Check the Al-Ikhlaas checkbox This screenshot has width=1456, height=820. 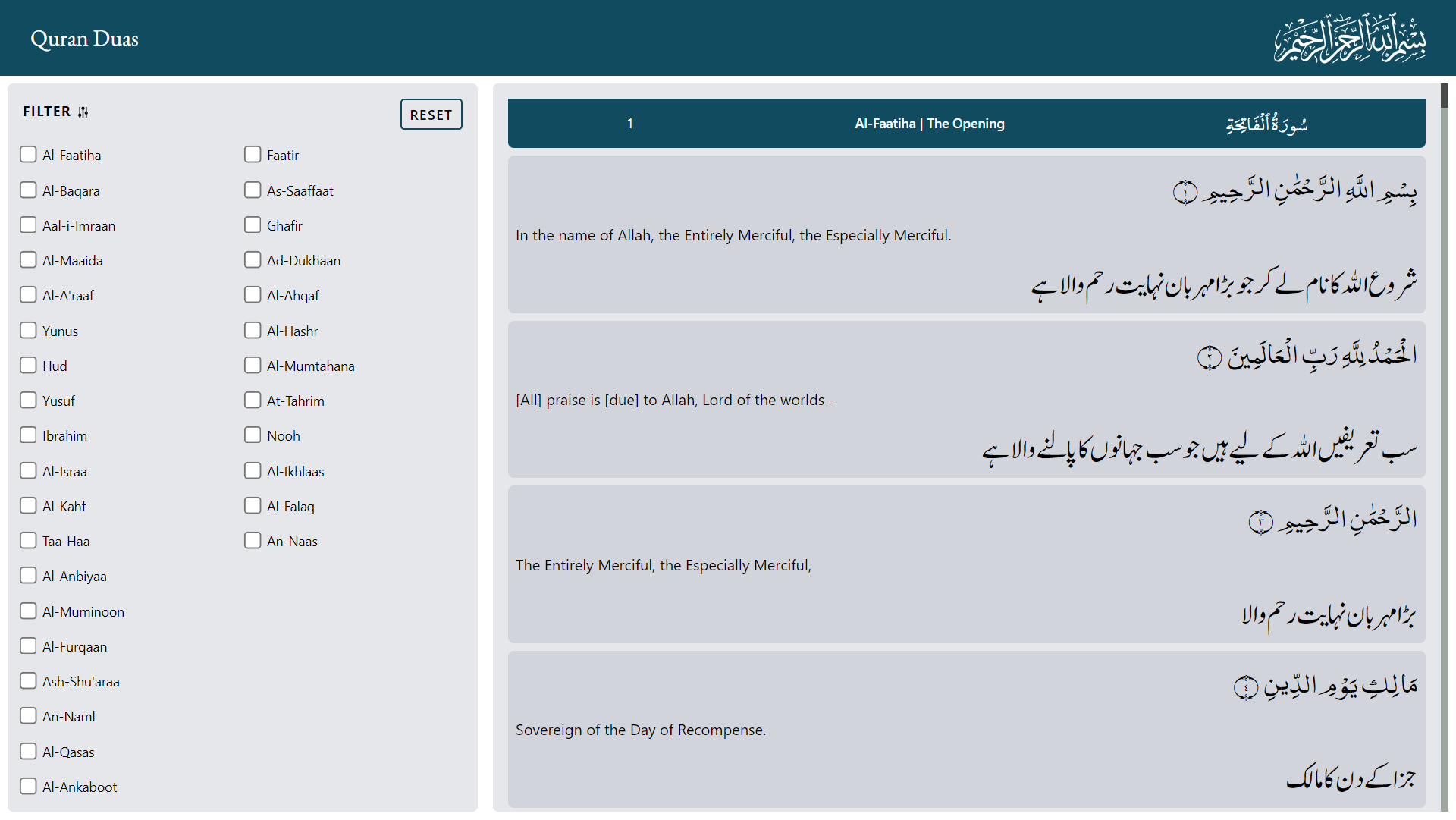tap(253, 470)
